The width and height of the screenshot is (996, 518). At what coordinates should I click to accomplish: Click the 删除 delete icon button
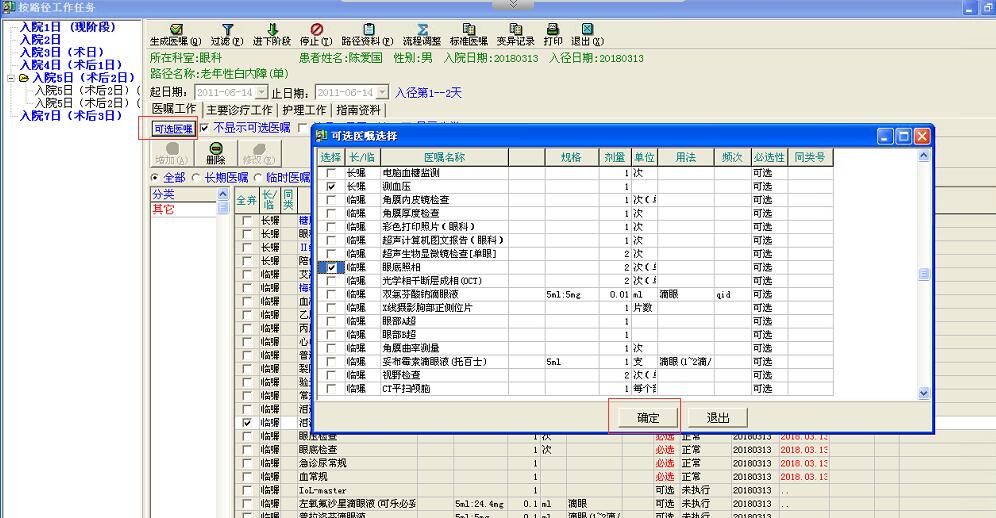point(216,153)
